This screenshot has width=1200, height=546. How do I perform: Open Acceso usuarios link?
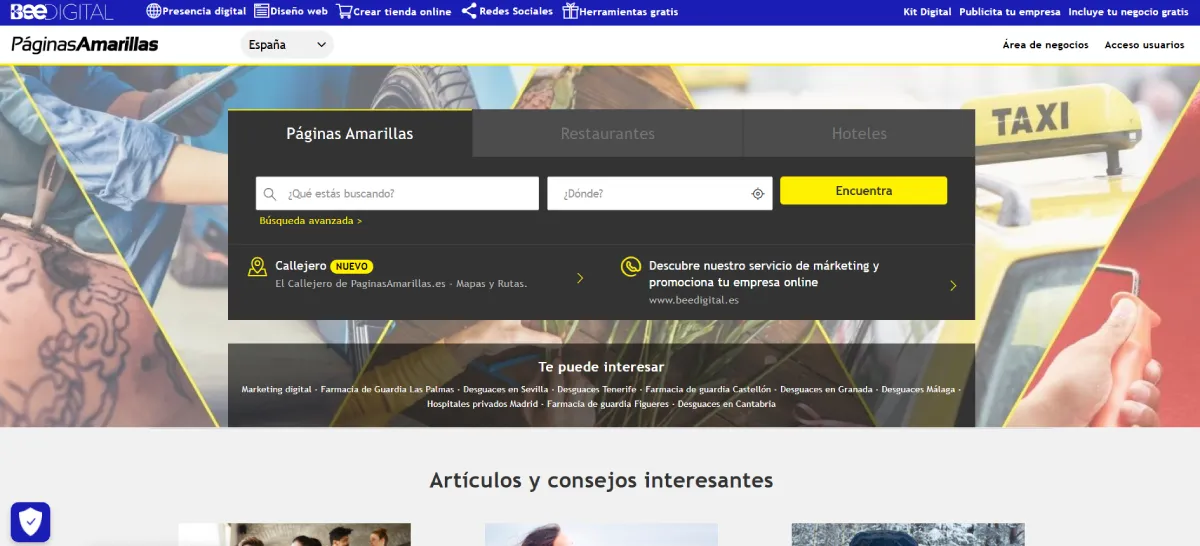[x=1144, y=45]
